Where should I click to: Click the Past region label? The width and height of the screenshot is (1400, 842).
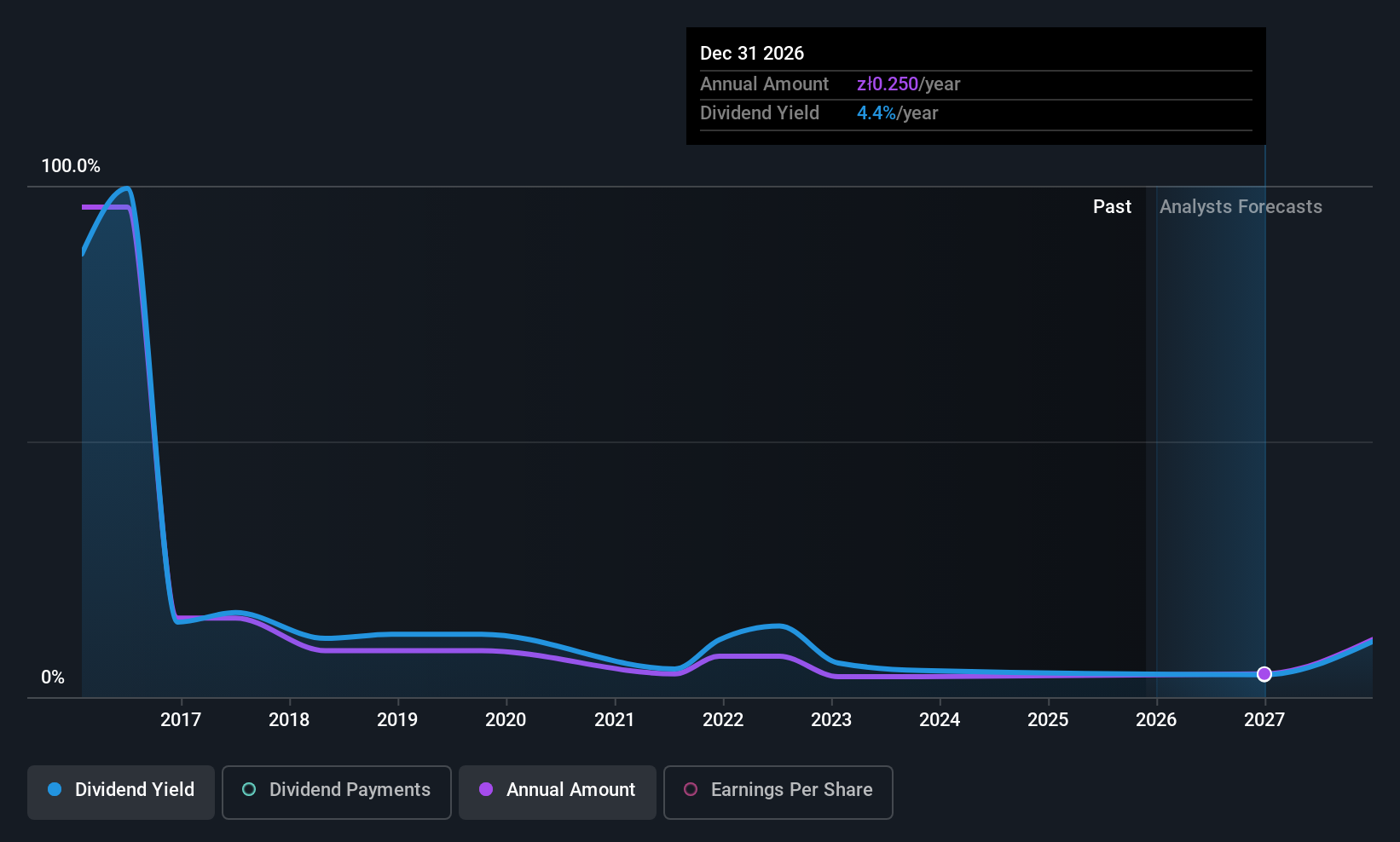coord(1112,207)
